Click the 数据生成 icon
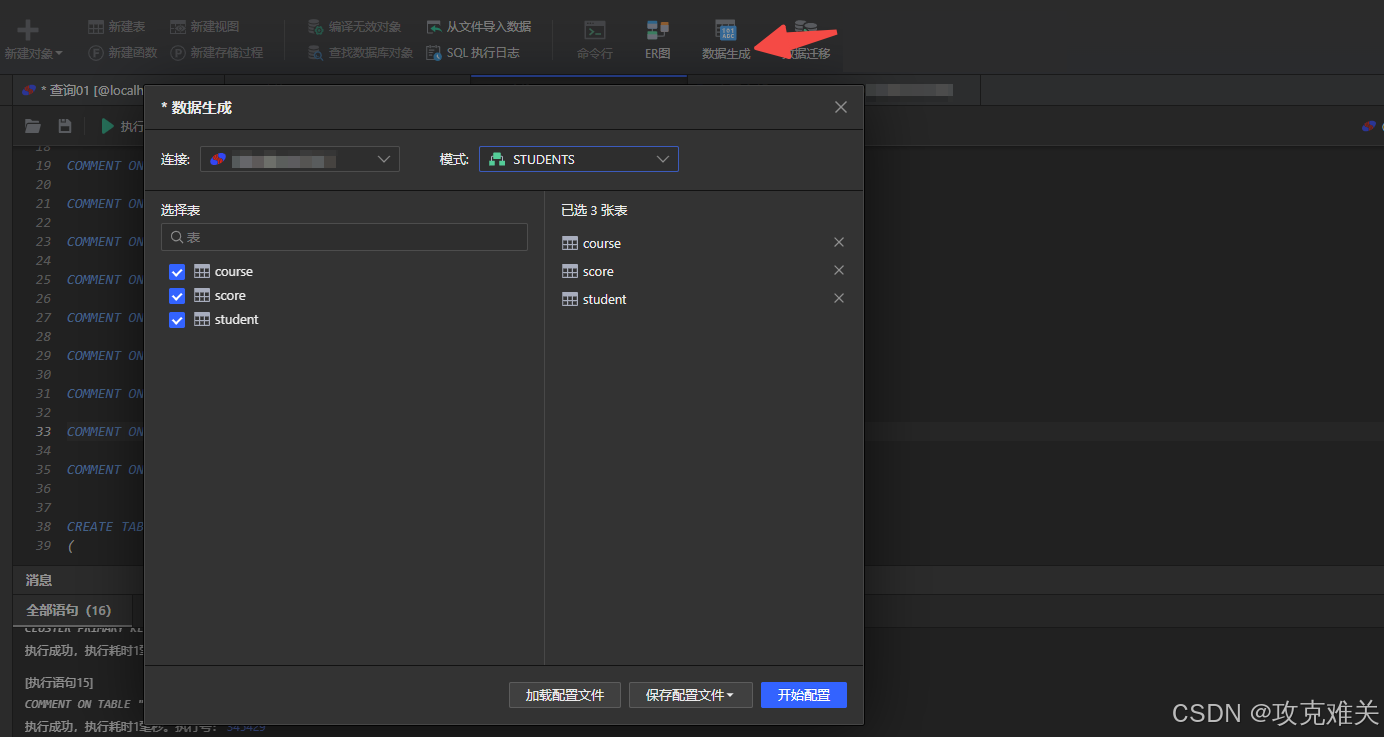 tap(724, 38)
